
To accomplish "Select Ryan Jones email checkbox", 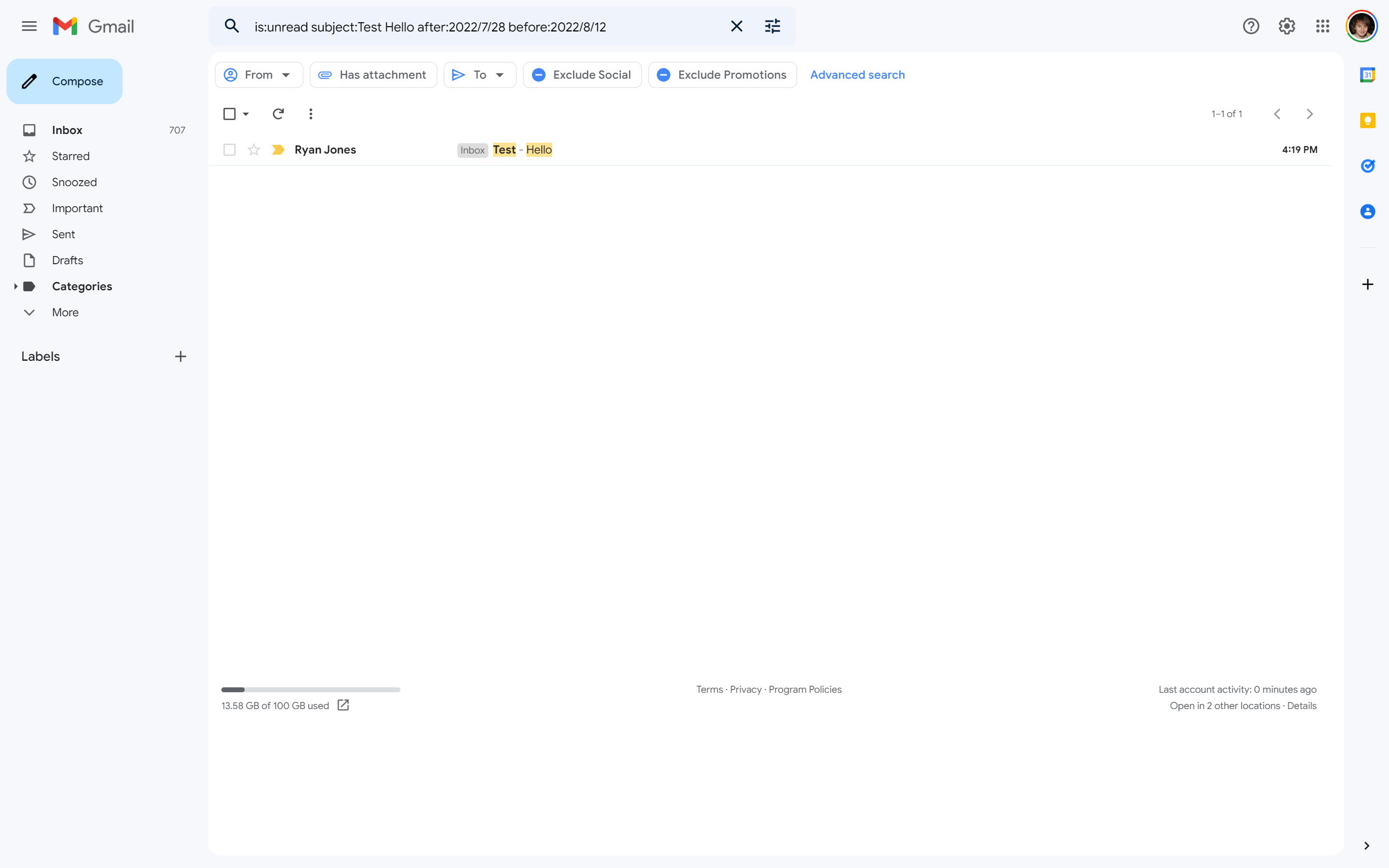I will click(x=229, y=150).
